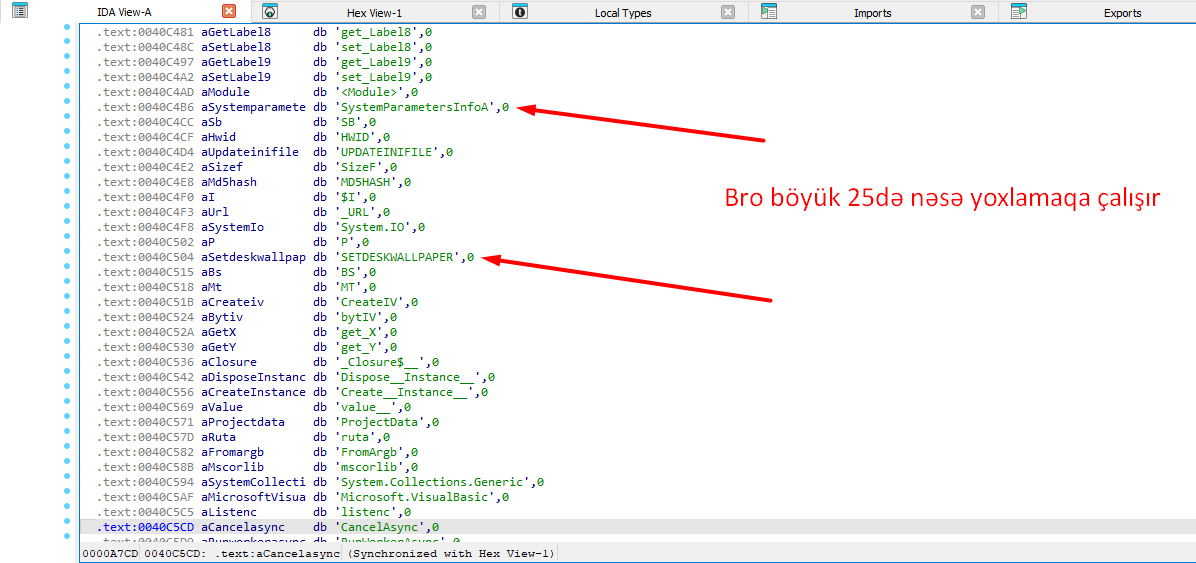Close the Local Types tab
Image resolution: width=1196 pixels, height=563 pixels.
(x=728, y=12)
